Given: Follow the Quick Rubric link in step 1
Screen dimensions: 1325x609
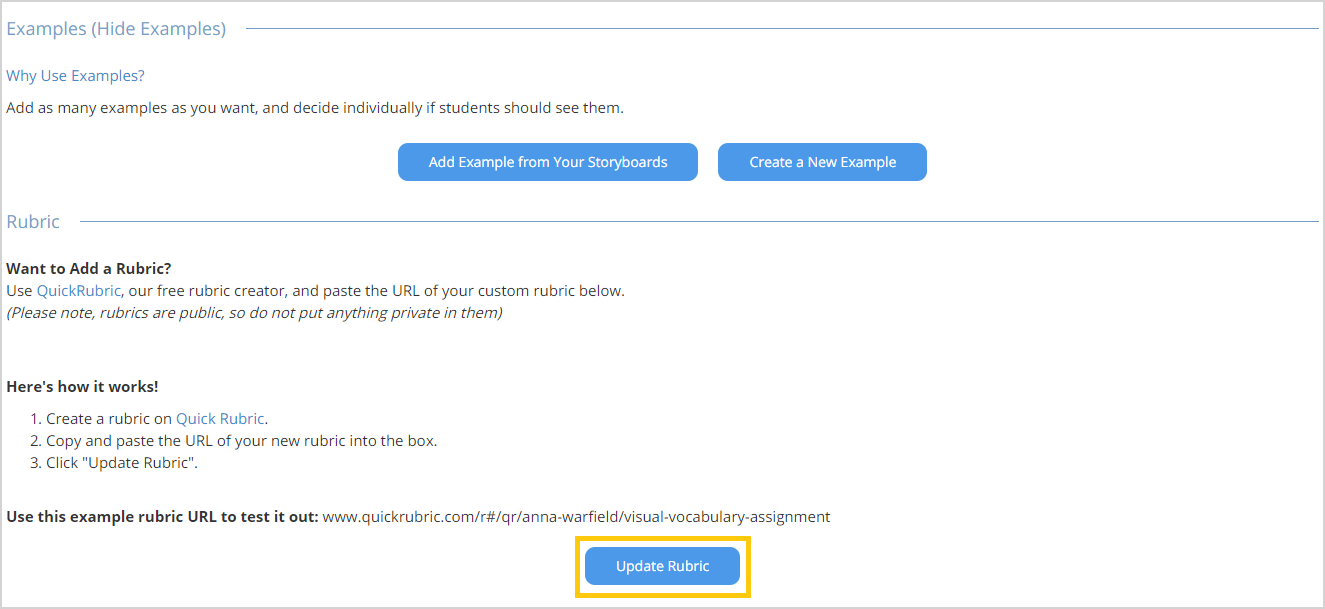Looking at the screenshot, I should pyautogui.click(x=220, y=419).
